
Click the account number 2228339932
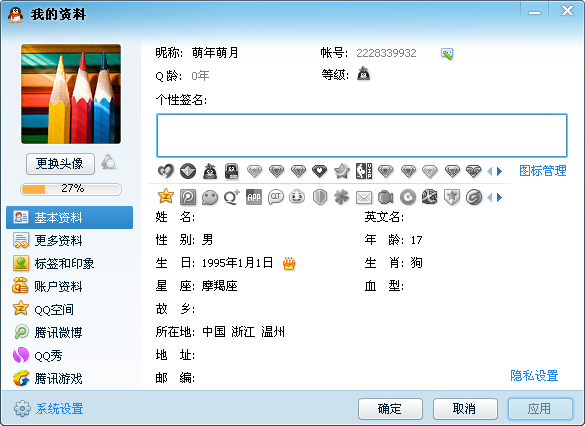click(386, 53)
